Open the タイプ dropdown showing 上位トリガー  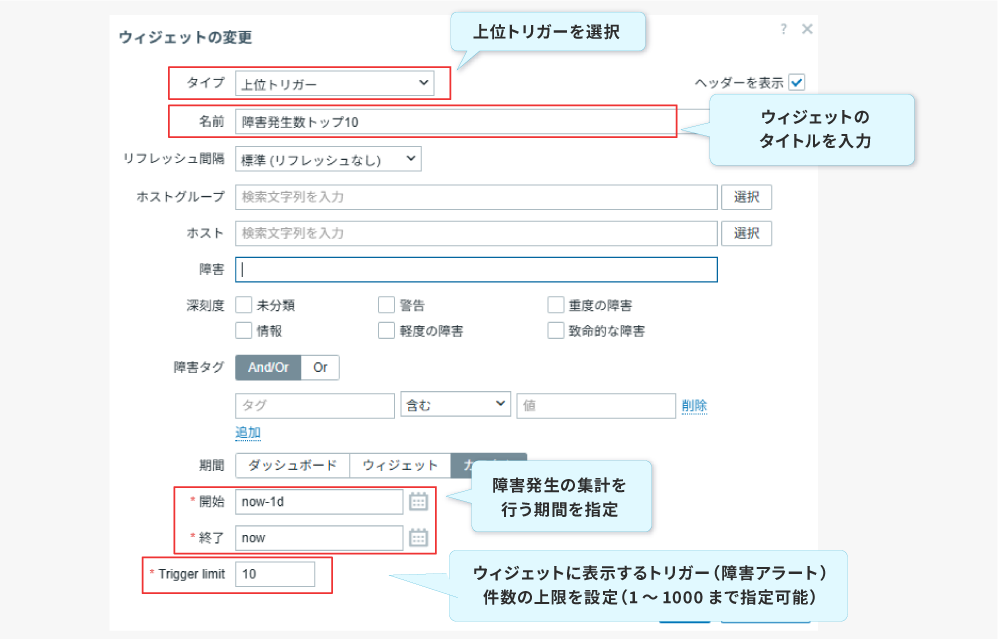(335, 84)
